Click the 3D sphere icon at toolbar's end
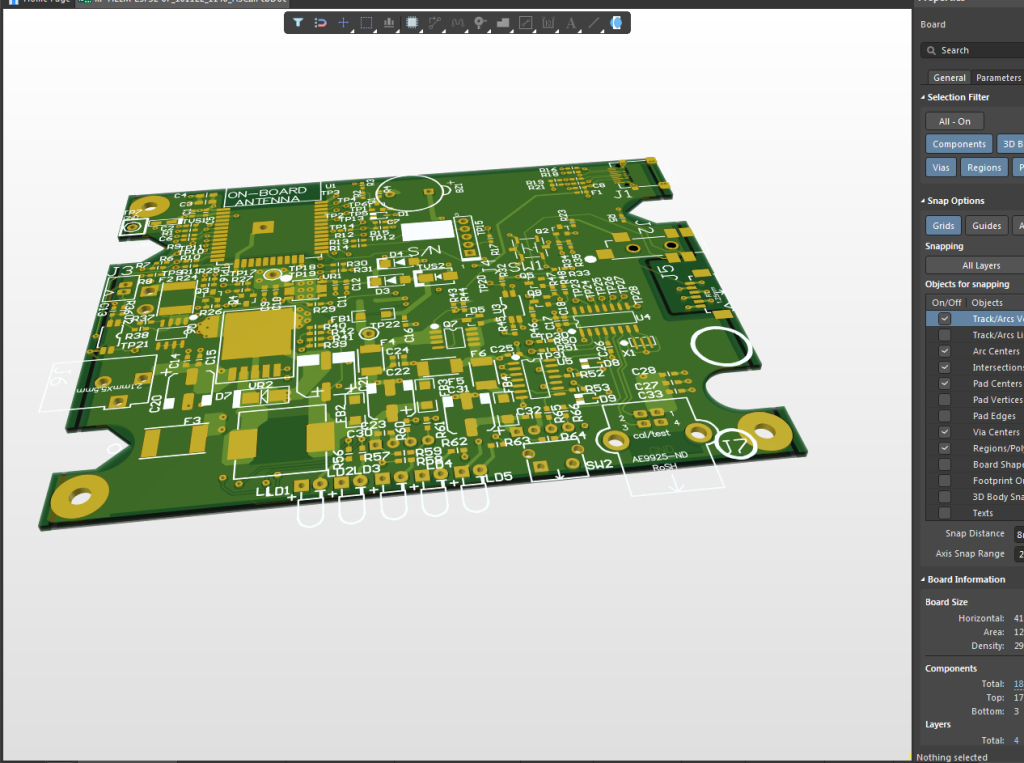Viewport: 1024px width, 763px height. [615, 22]
